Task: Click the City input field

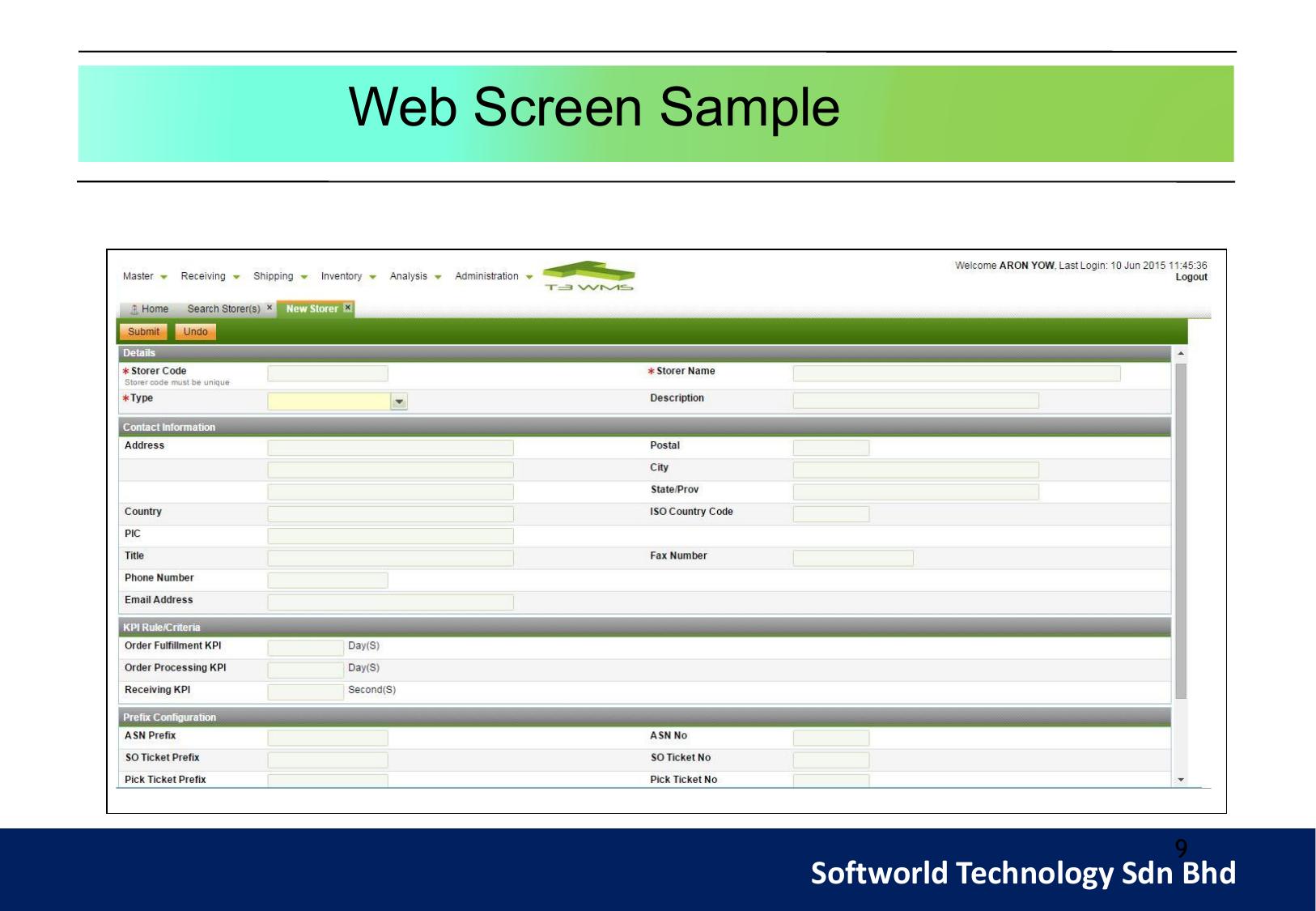Action: [916, 470]
